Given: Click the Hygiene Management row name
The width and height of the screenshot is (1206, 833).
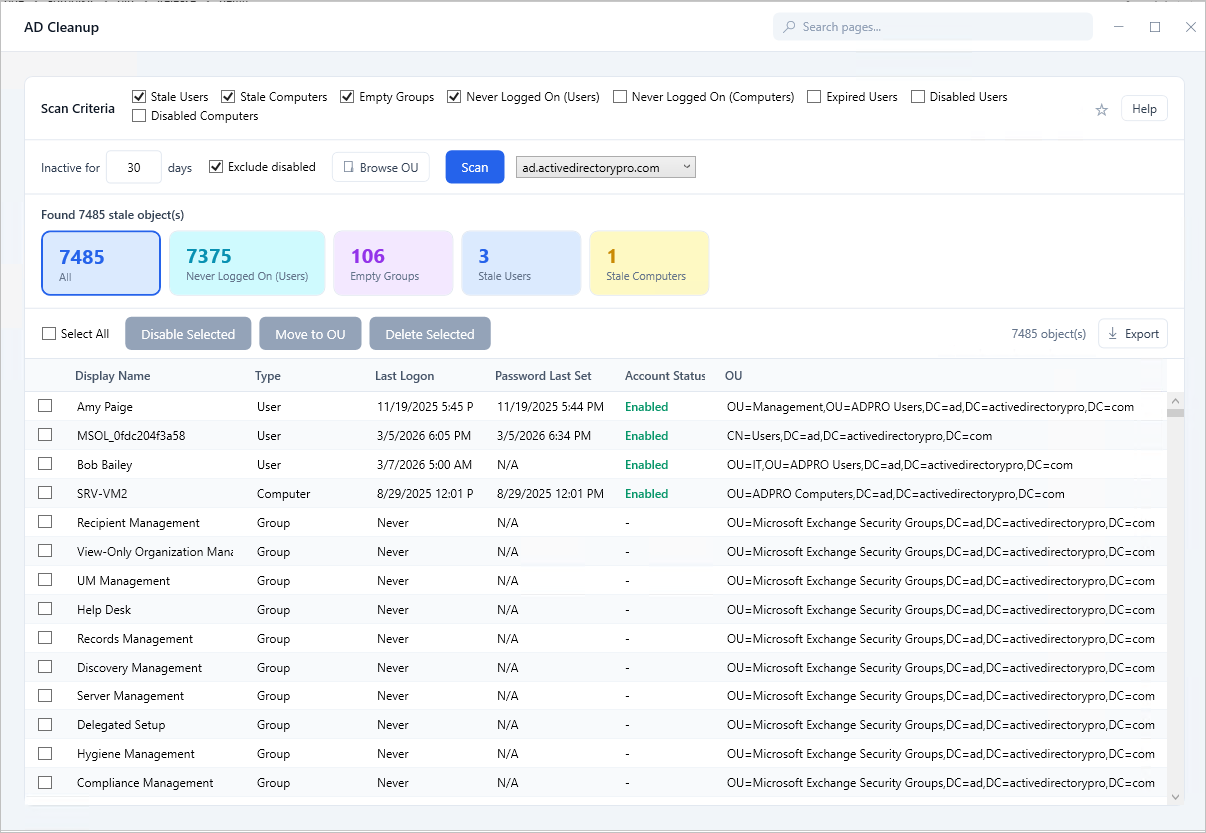Looking at the screenshot, I should click(x=136, y=754).
